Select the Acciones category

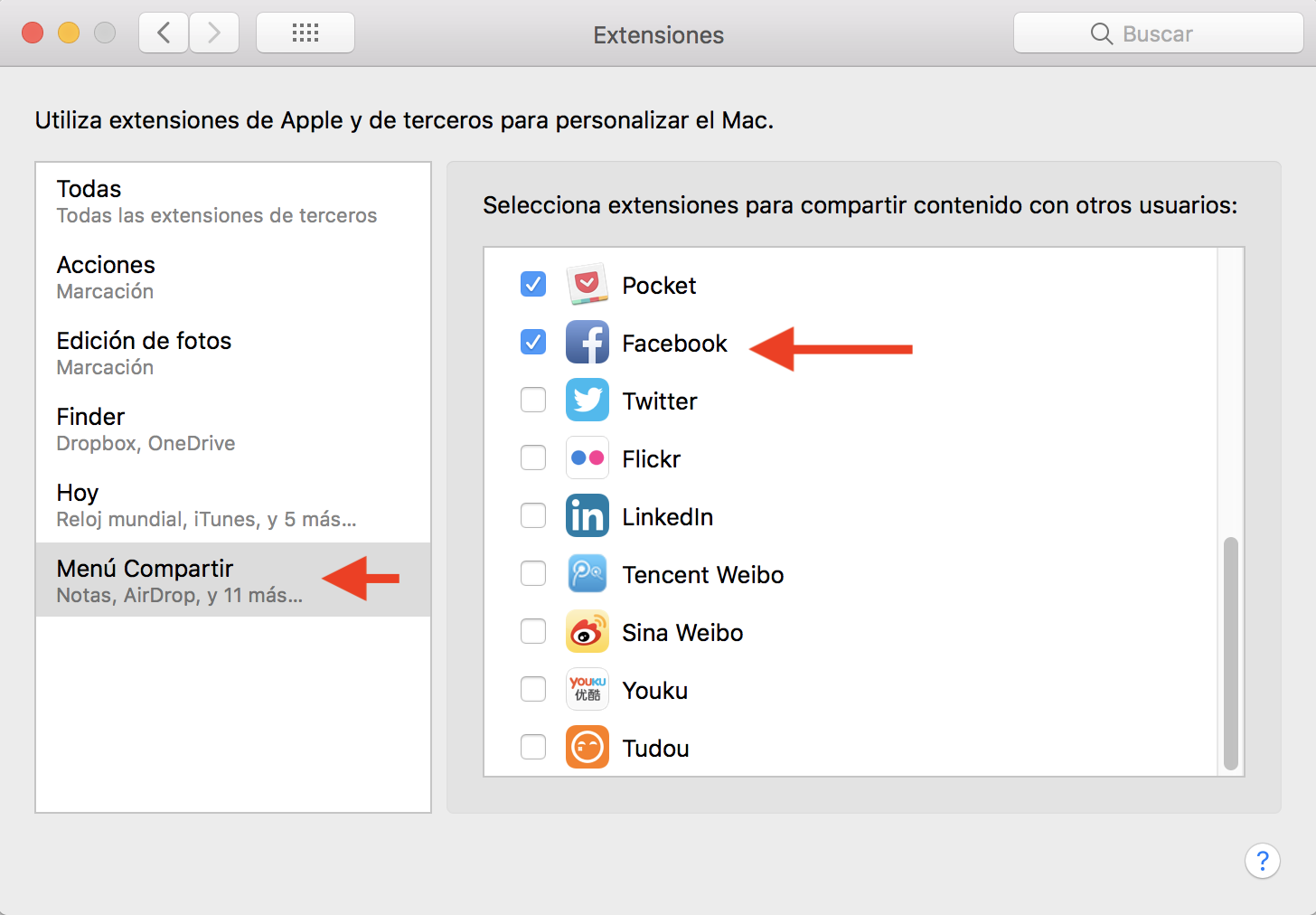233,277
